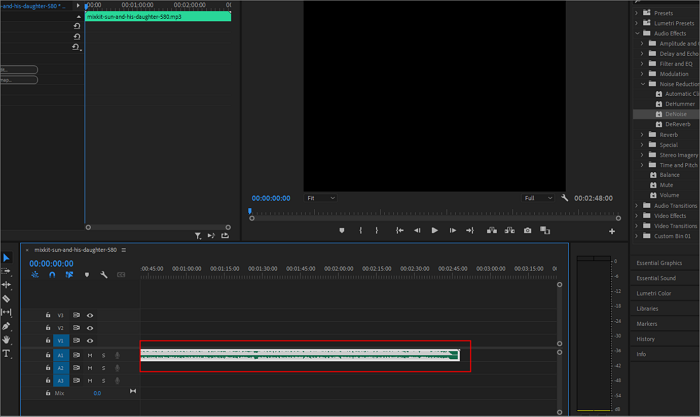Select the Pen tool

coord(6,326)
